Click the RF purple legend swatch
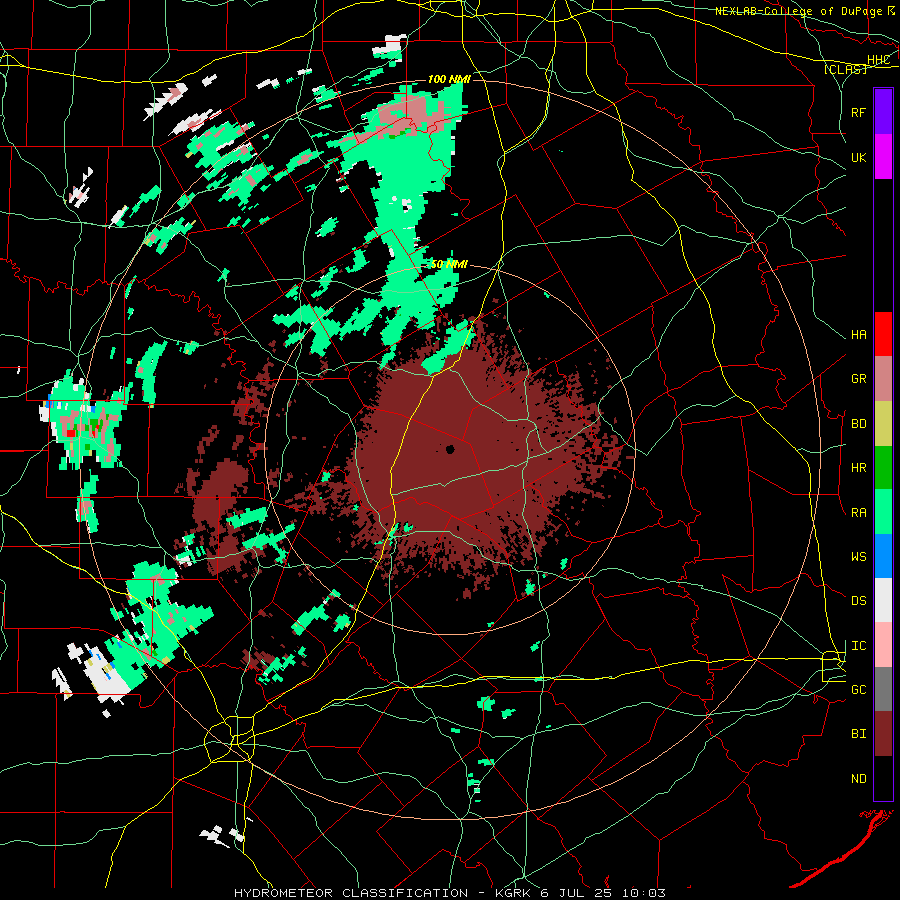Image resolution: width=900 pixels, height=900 pixels. tap(883, 112)
